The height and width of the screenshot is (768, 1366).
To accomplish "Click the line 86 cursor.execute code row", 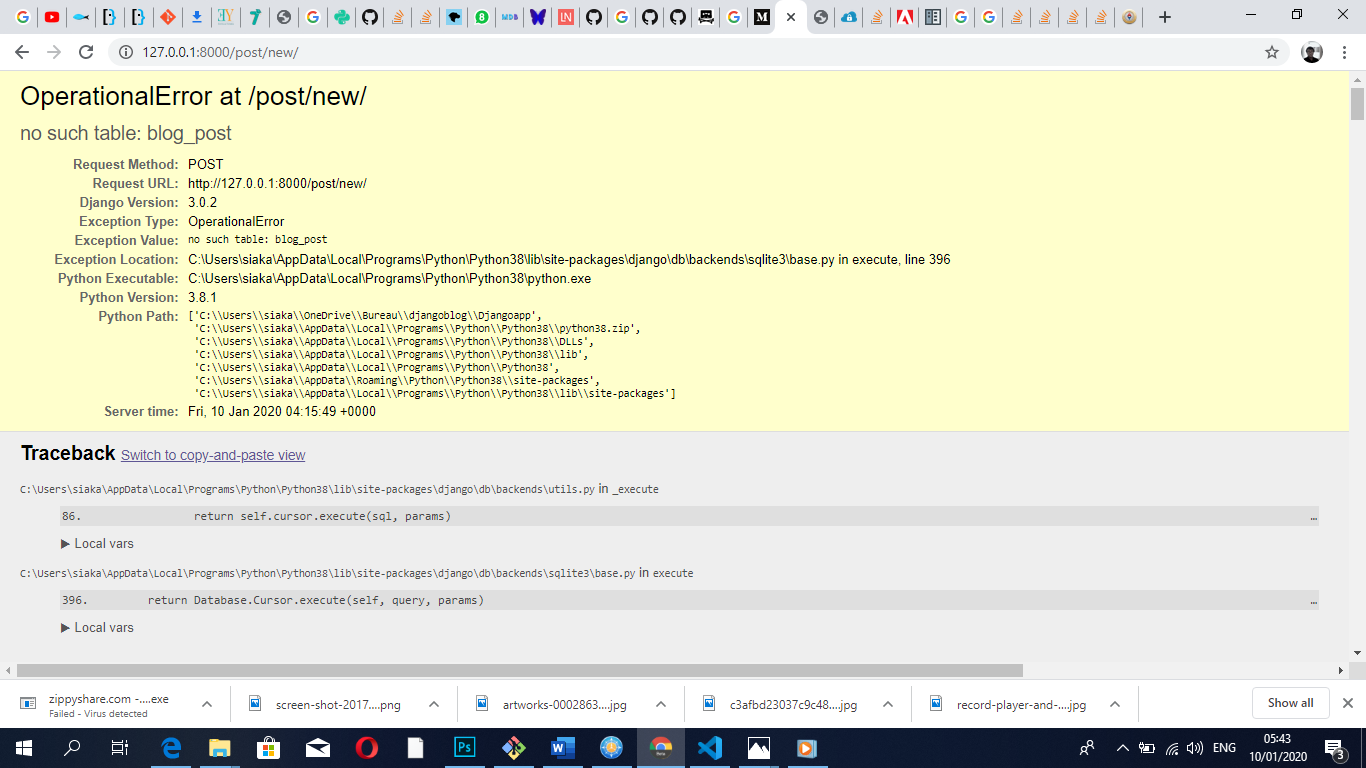I will [x=689, y=516].
